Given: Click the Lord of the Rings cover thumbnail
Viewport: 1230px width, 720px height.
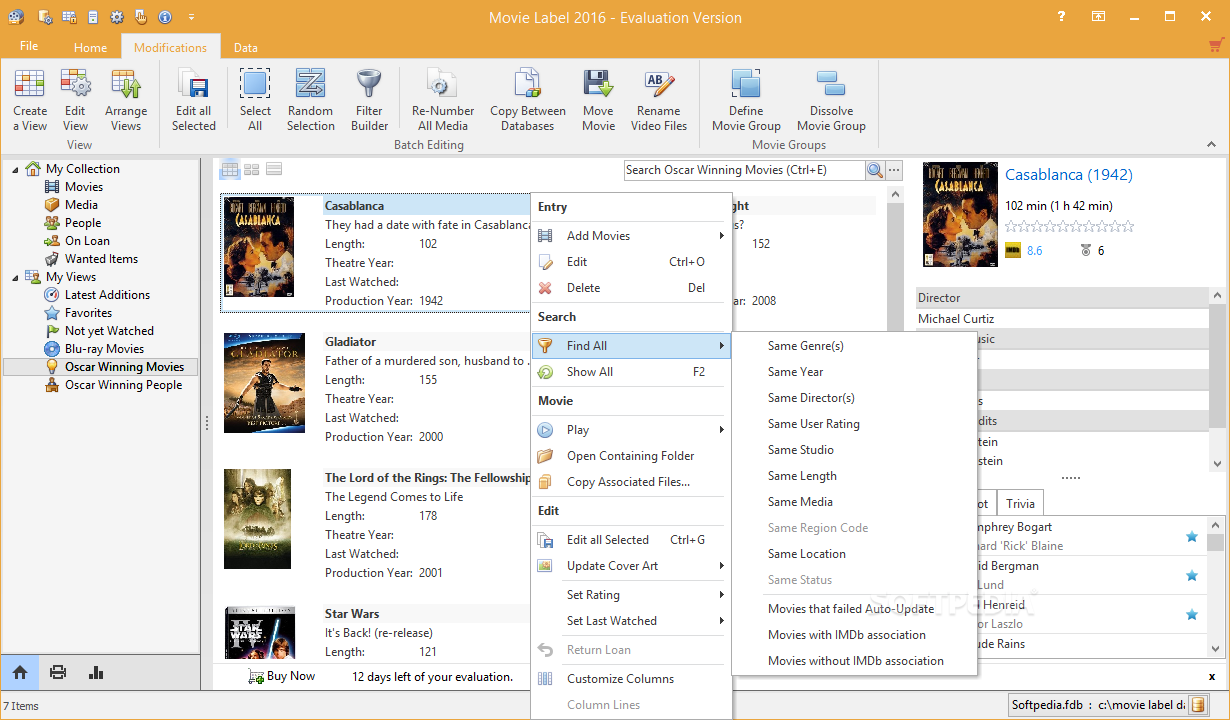Looking at the screenshot, I should [x=257, y=519].
